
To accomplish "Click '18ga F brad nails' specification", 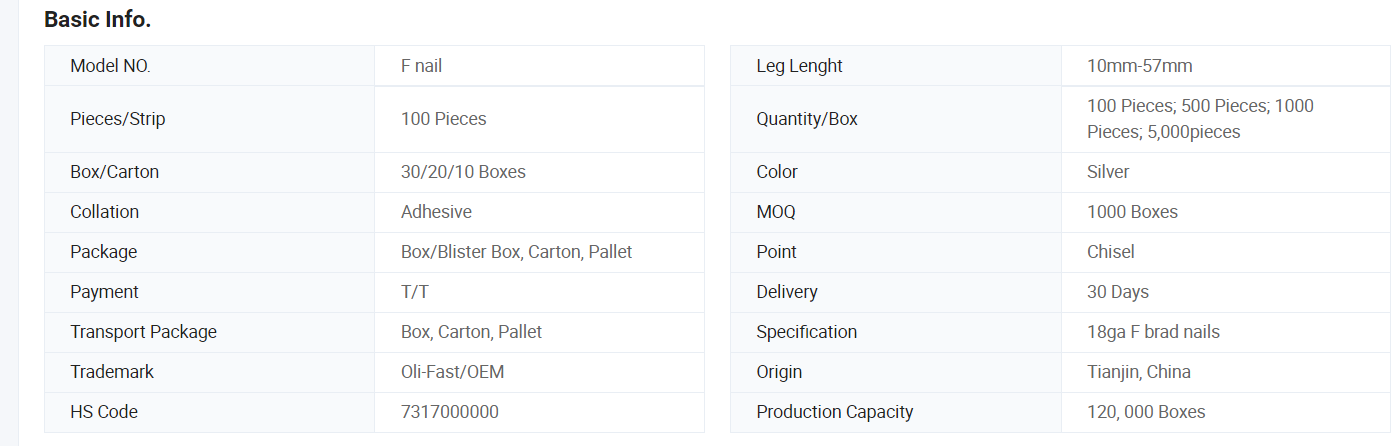I will click(x=1153, y=332).
